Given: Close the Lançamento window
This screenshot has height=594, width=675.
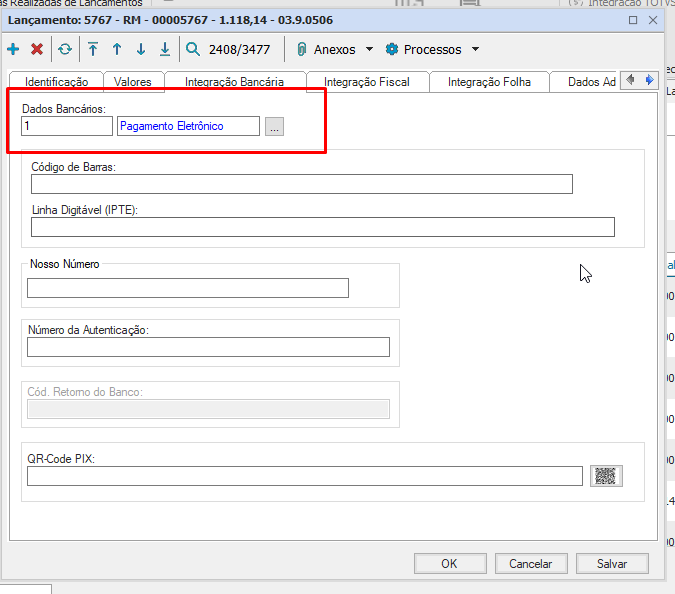Looking at the screenshot, I should 653,20.
